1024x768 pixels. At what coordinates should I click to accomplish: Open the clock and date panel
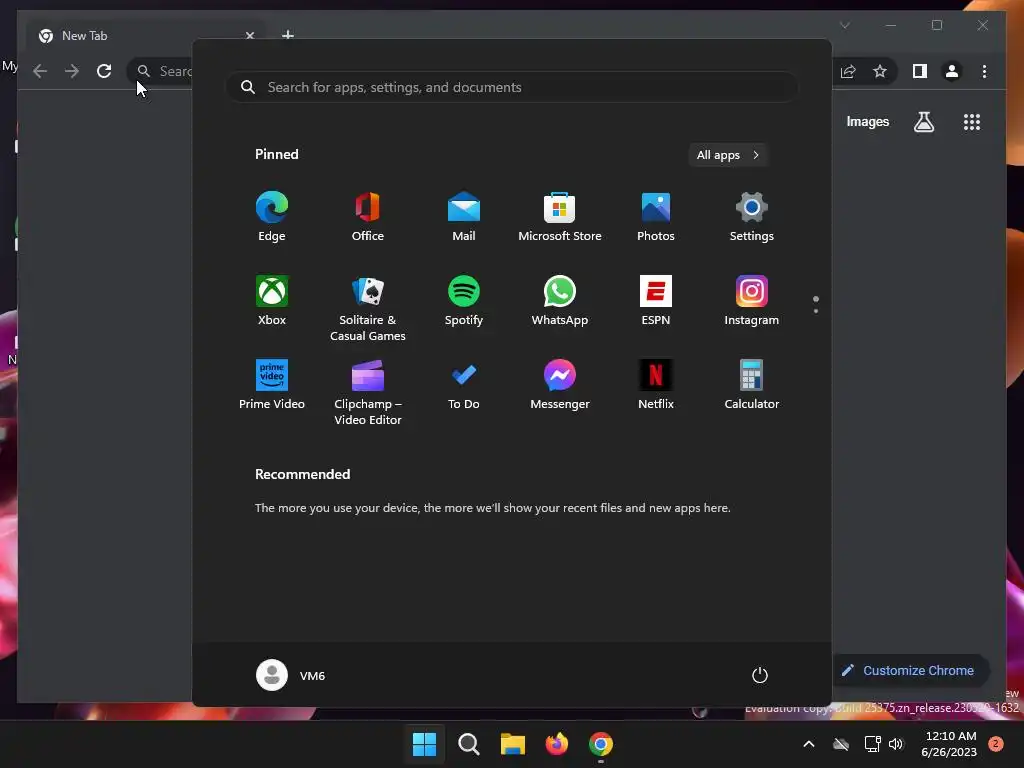point(950,744)
